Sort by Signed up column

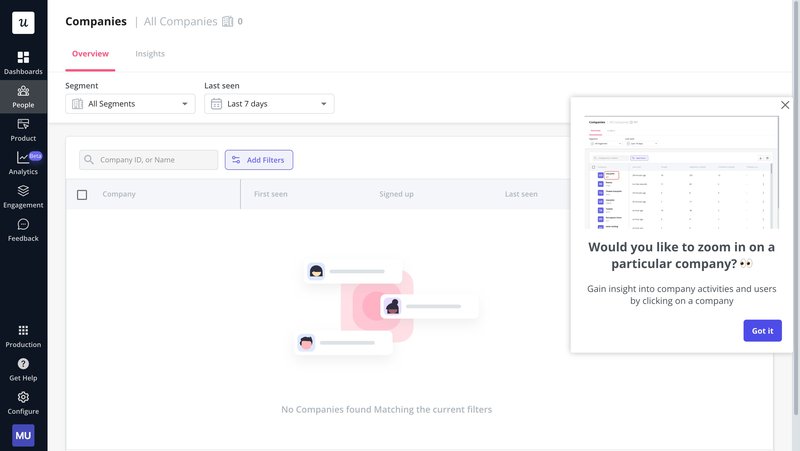click(396, 194)
